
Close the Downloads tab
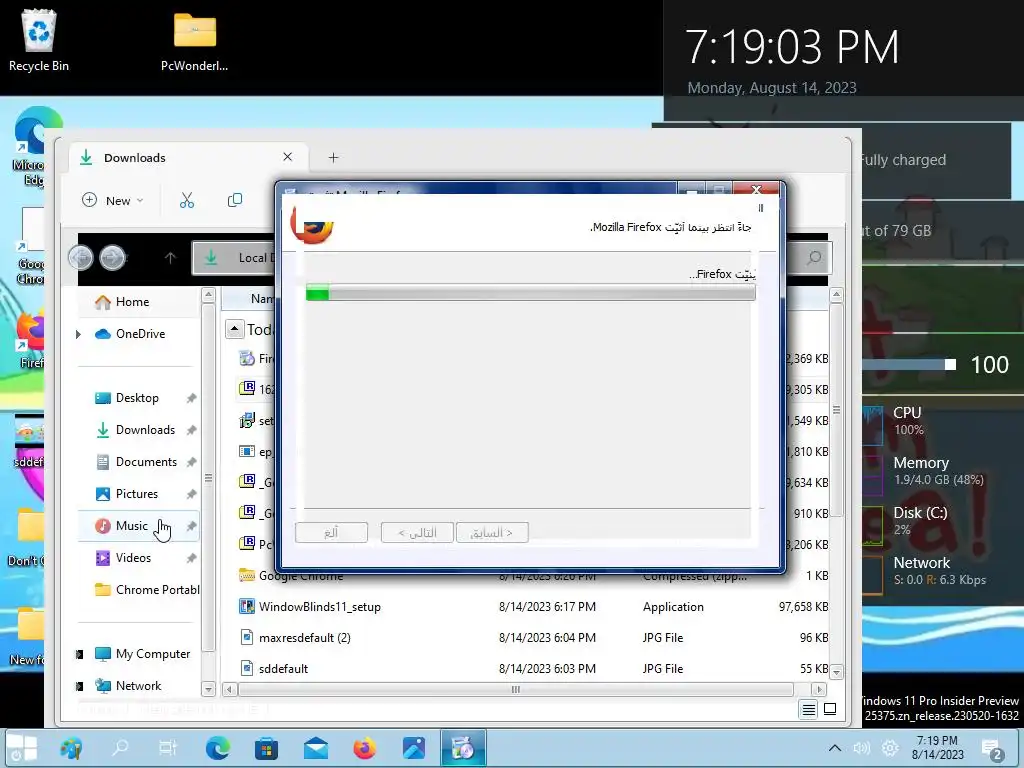[x=287, y=157]
